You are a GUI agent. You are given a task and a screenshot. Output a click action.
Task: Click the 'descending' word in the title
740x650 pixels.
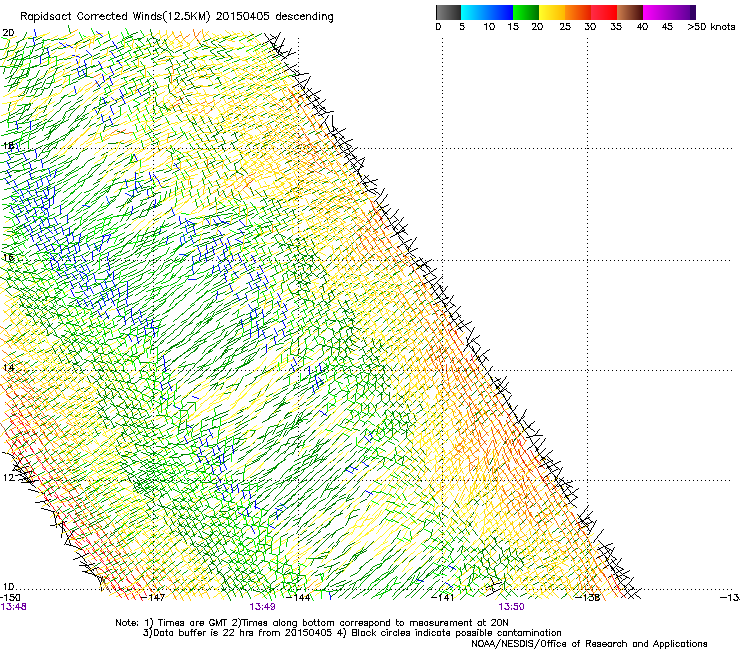(x=304, y=17)
